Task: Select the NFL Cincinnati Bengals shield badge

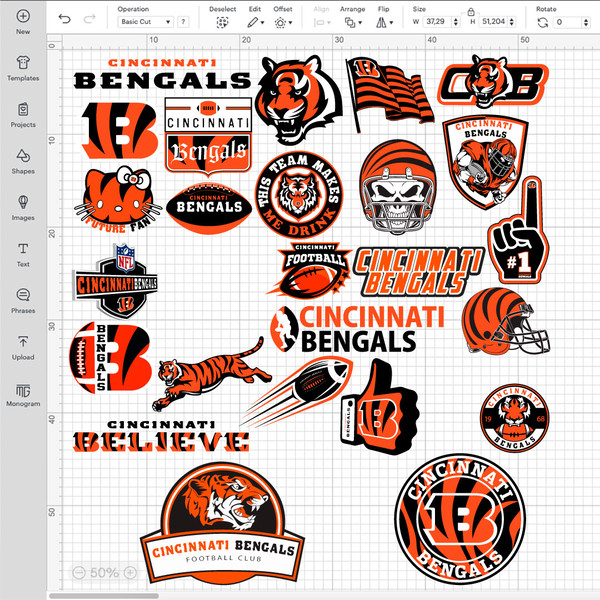Action: click(x=115, y=282)
